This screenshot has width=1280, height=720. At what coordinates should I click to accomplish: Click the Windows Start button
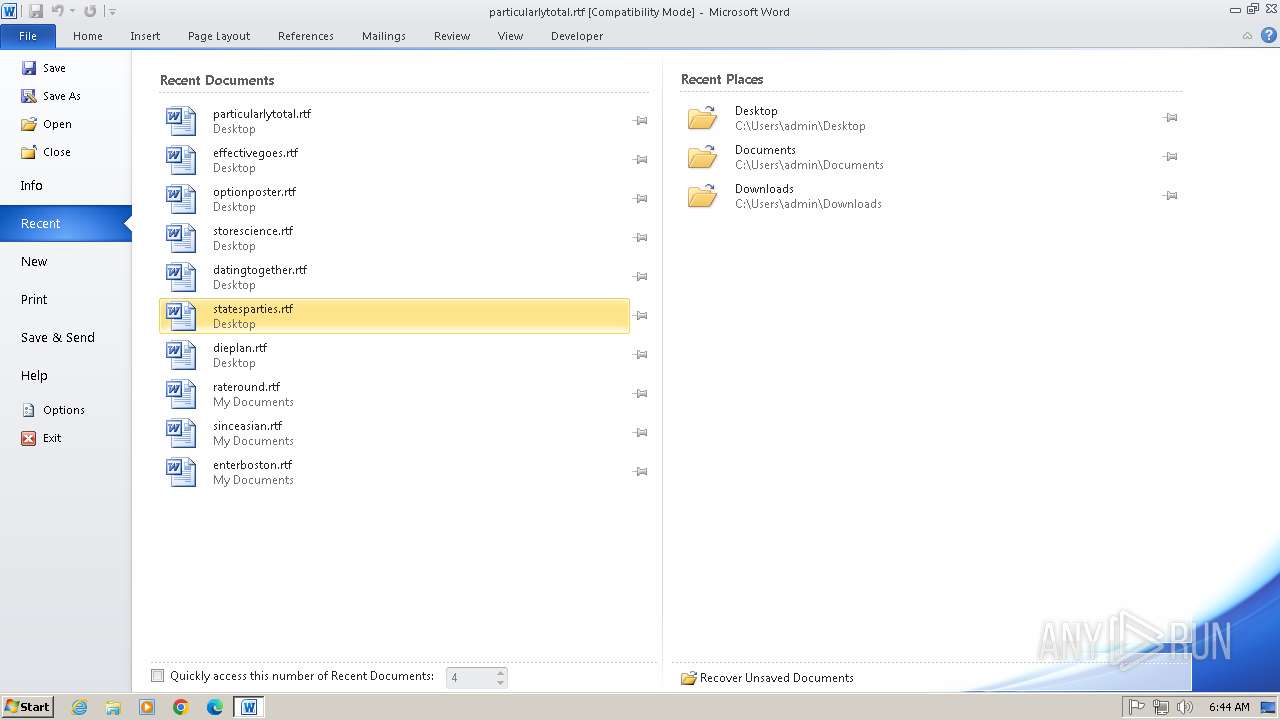27,707
